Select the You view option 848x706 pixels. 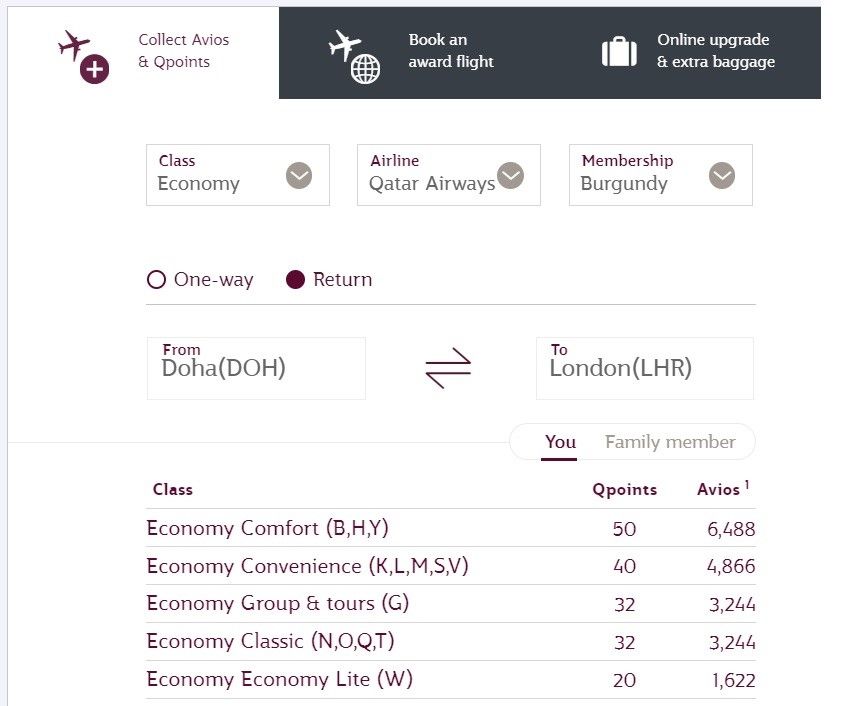pos(560,442)
